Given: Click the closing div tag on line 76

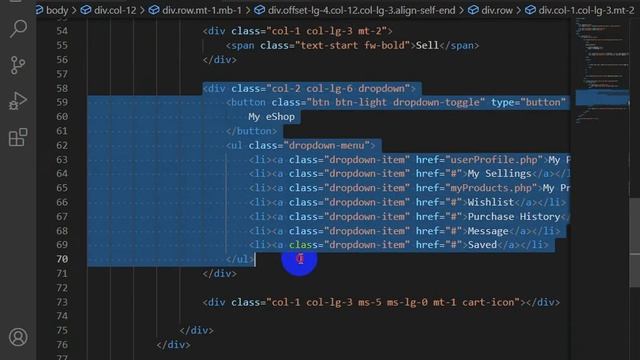Looking at the screenshot, I should 173,345.
